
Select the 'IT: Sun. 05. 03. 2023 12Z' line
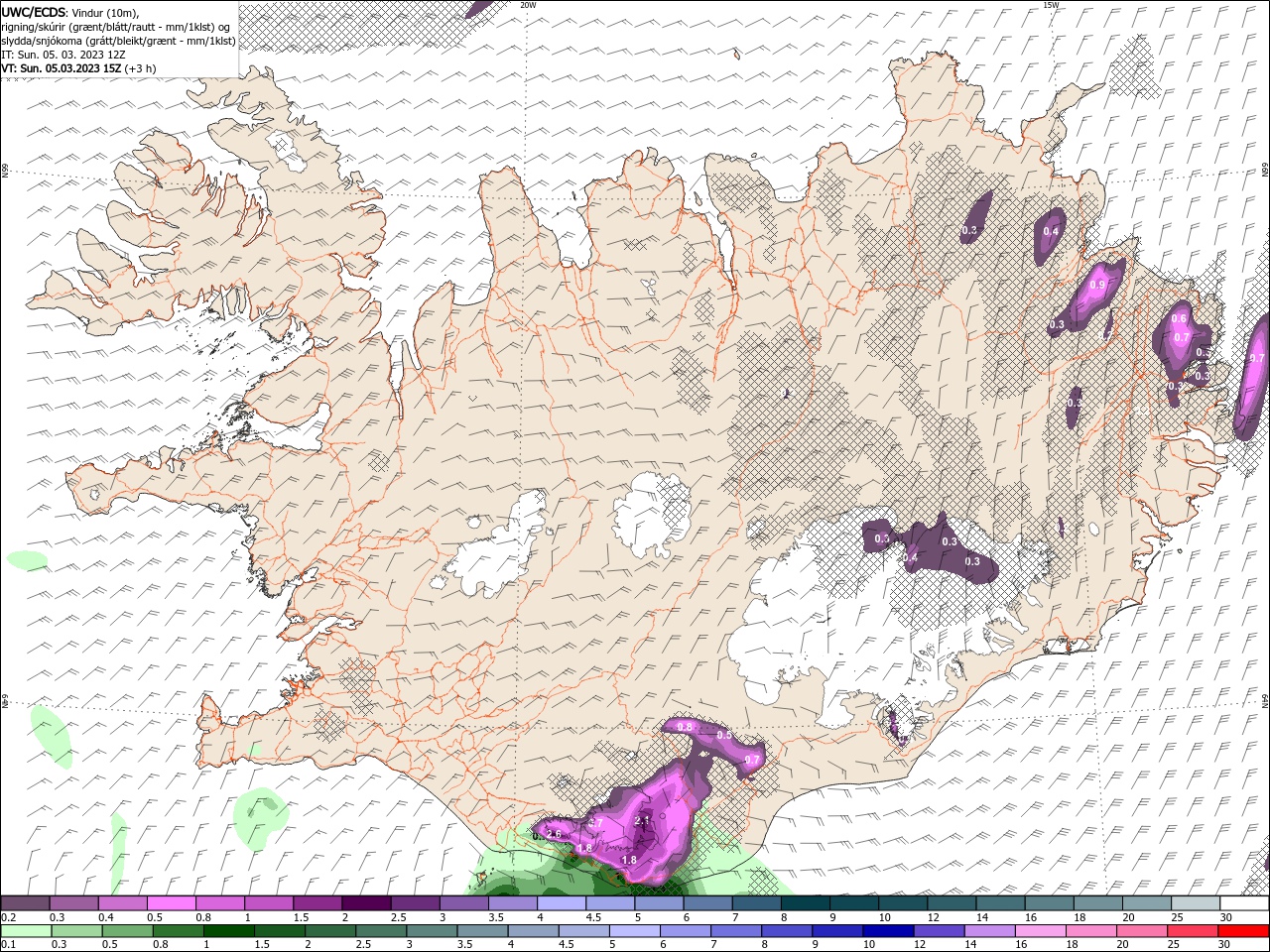(x=63, y=55)
